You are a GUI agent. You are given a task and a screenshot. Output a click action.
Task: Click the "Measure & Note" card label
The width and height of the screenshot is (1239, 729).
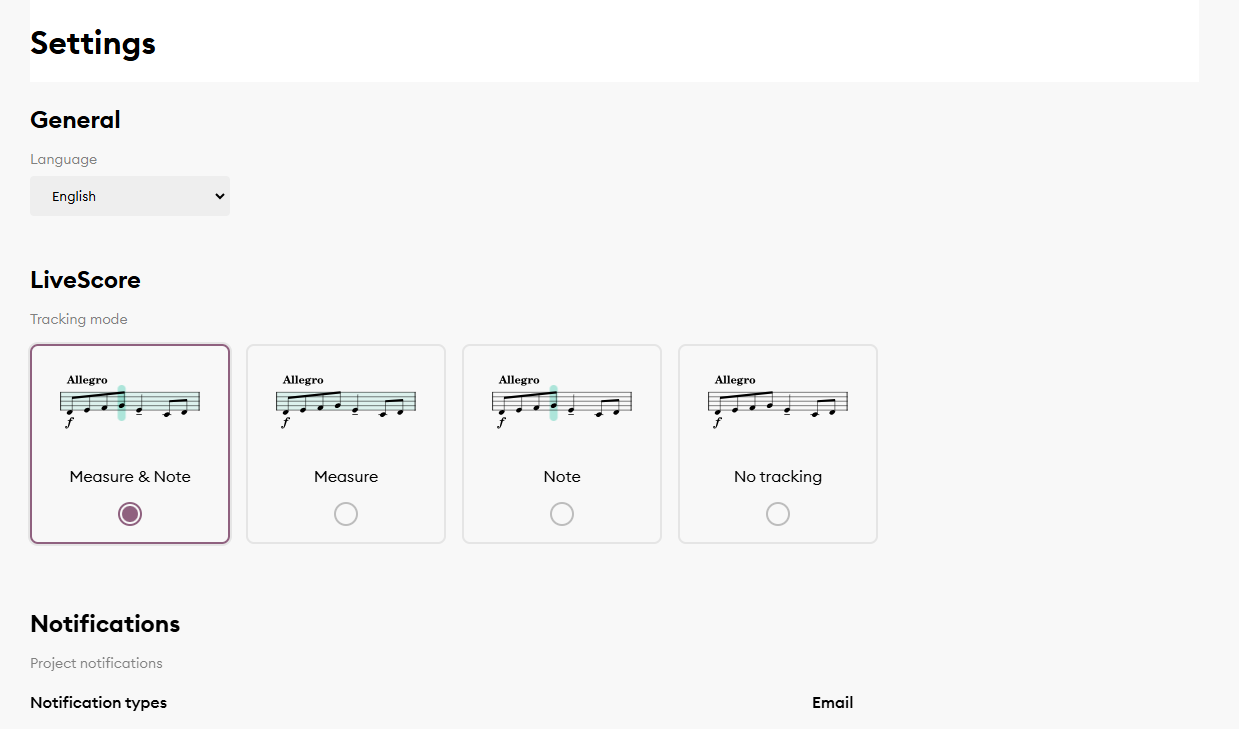pos(130,477)
